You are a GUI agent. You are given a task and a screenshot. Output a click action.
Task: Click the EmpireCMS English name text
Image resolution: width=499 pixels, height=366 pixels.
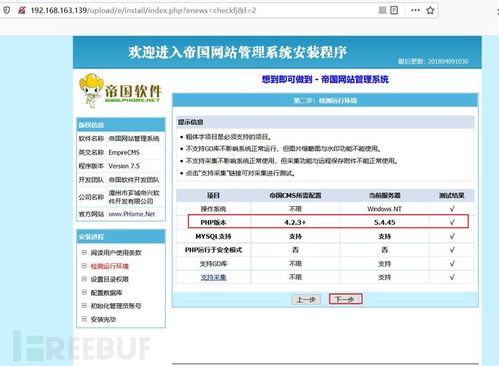point(124,152)
